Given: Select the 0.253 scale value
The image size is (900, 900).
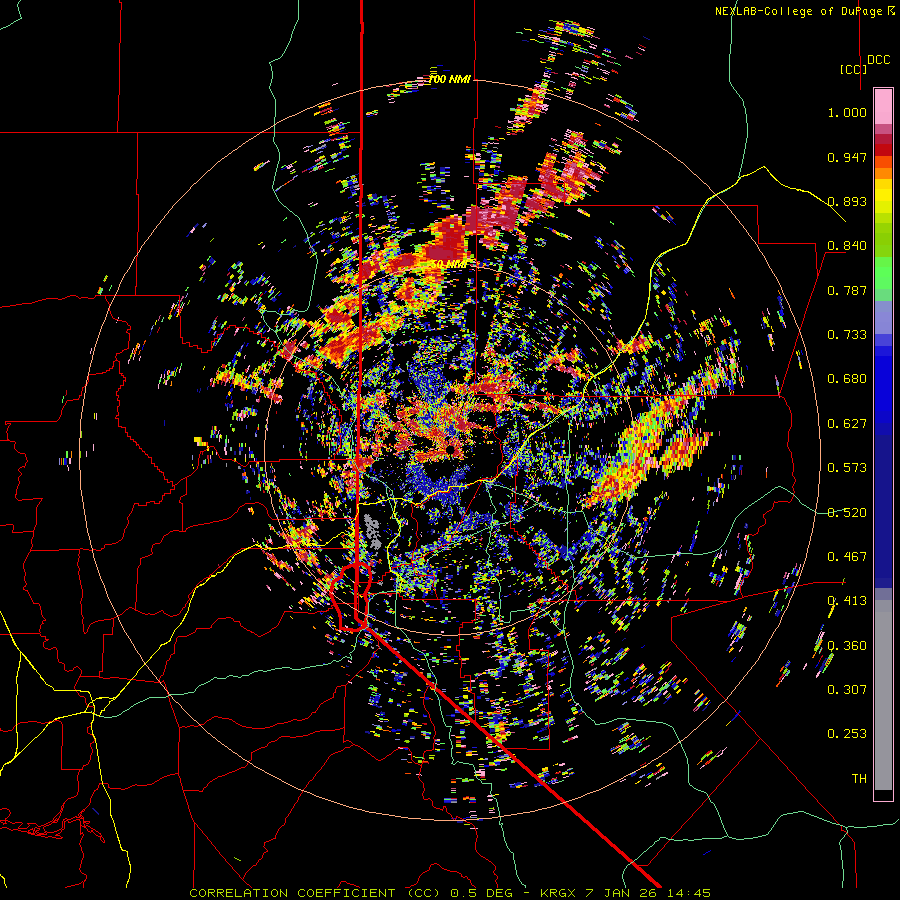Looking at the screenshot, I should 847,734.
